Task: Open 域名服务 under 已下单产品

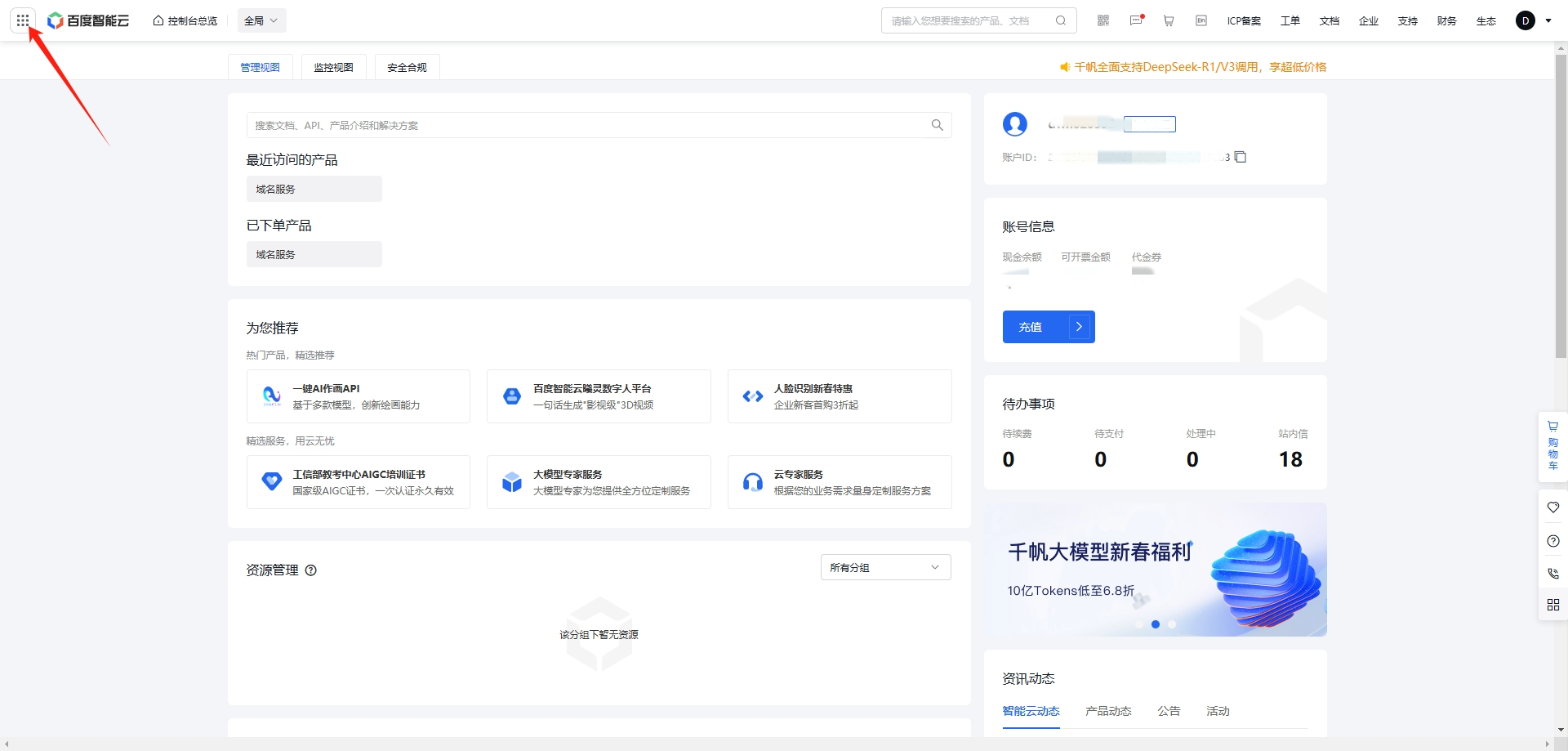Action: (x=314, y=254)
